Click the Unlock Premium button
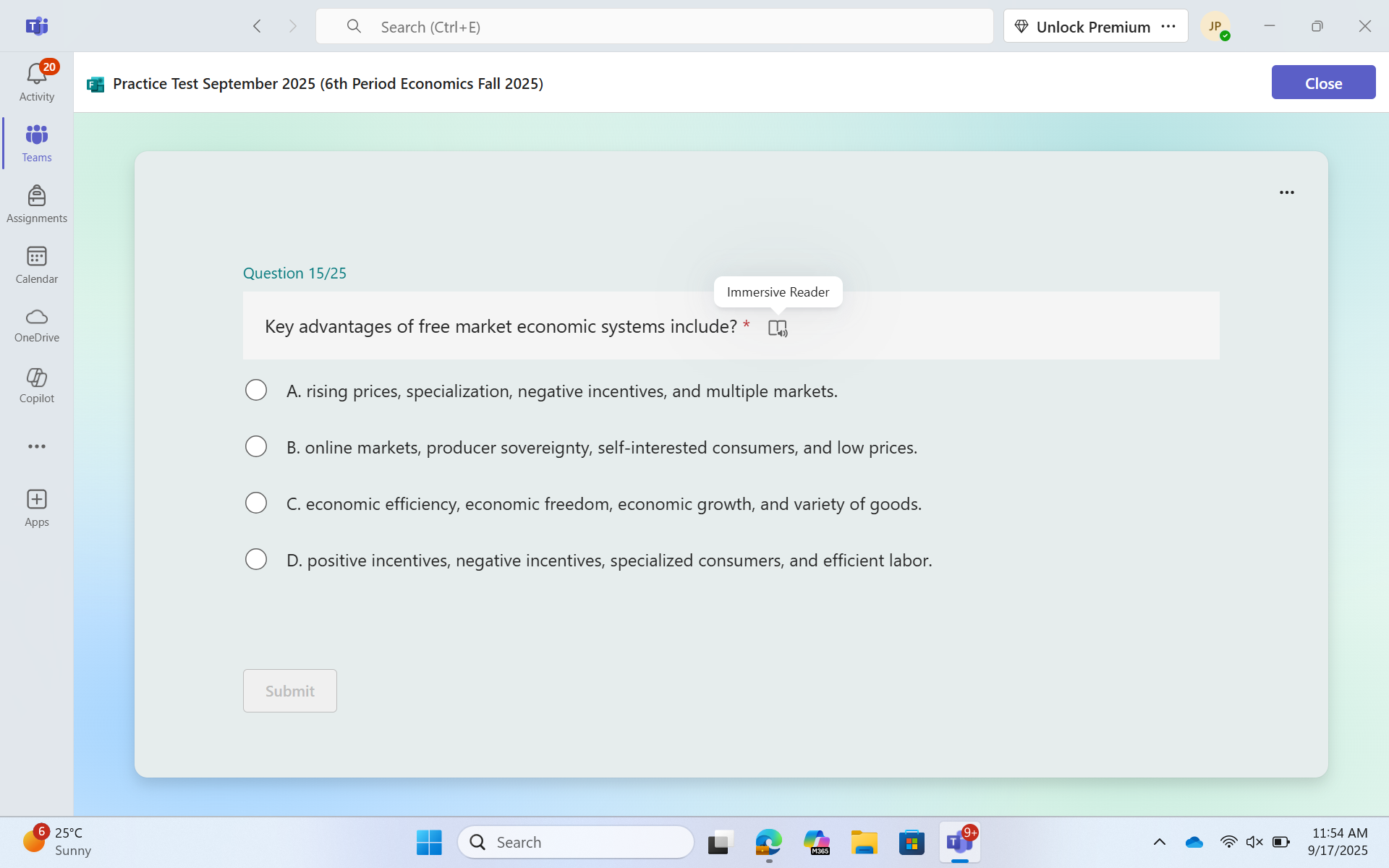The height and width of the screenshot is (868, 1389). coord(1083,27)
